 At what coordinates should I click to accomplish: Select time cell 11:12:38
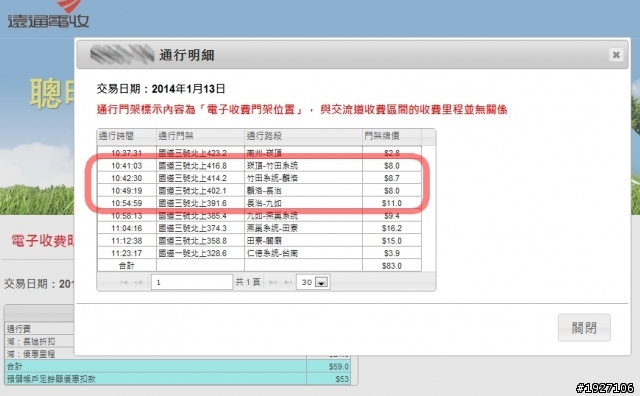pos(127,241)
